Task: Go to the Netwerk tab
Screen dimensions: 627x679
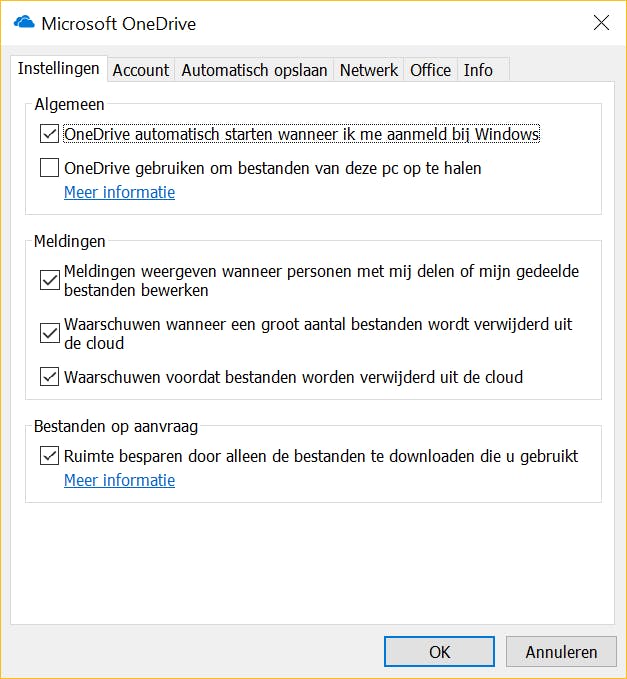Action: pos(369,70)
